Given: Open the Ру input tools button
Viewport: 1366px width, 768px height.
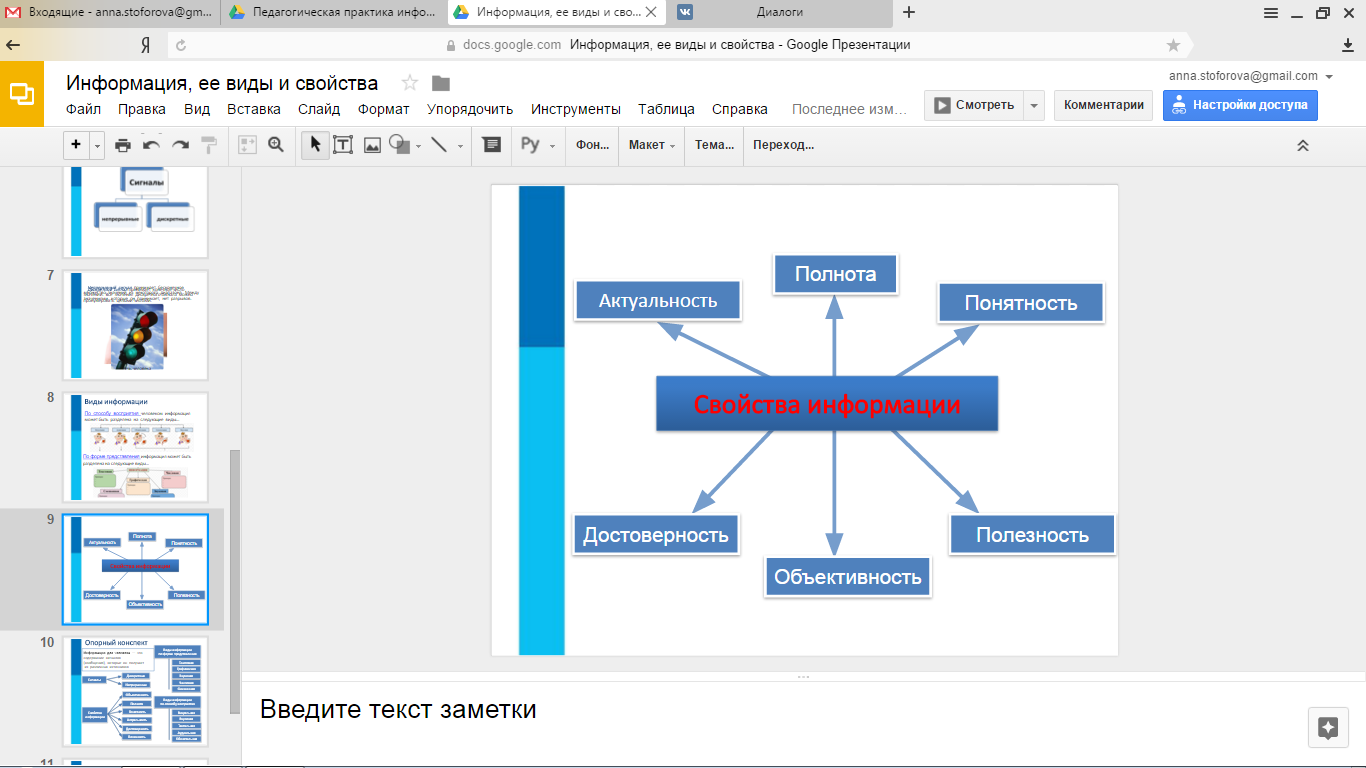Looking at the screenshot, I should (531, 145).
